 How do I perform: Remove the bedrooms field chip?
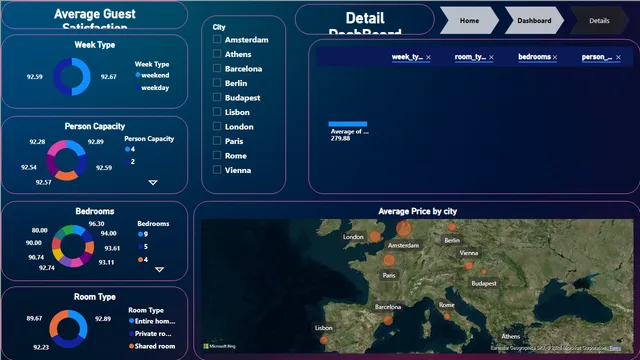click(555, 58)
